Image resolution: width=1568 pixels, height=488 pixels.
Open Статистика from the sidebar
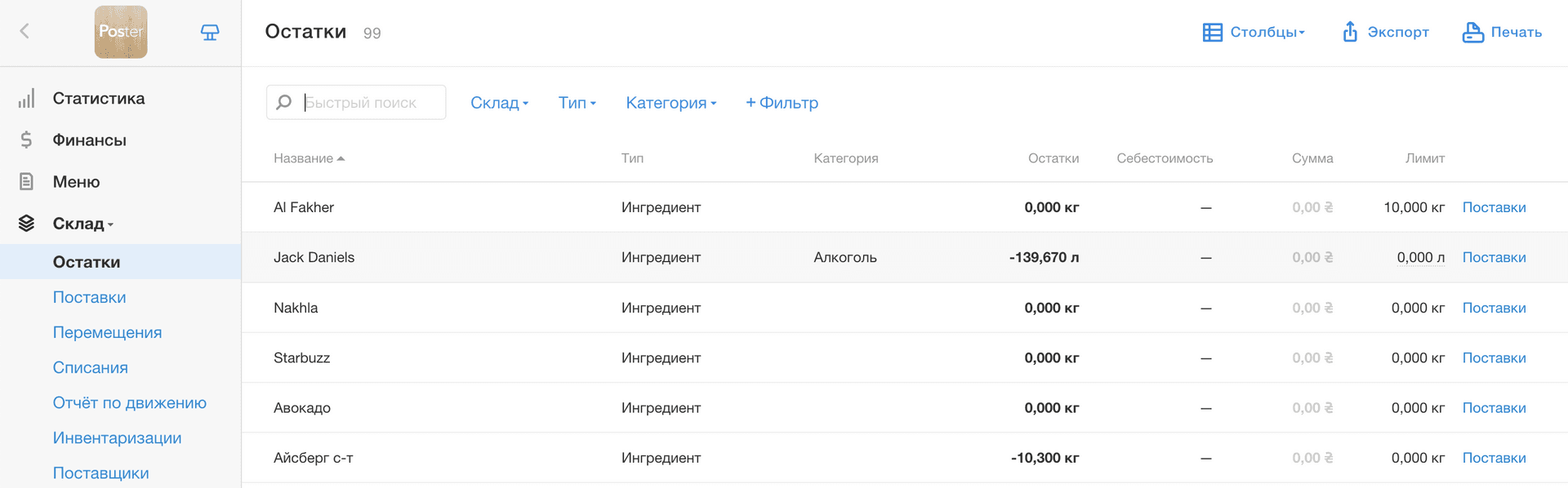[x=99, y=99]
